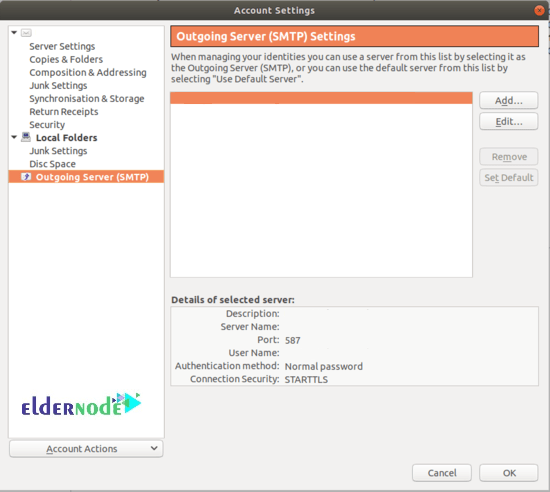The height and width of the screenshot is (492, 550).
Task: Select Return Receipts item
Action: (x=64, y=112)
